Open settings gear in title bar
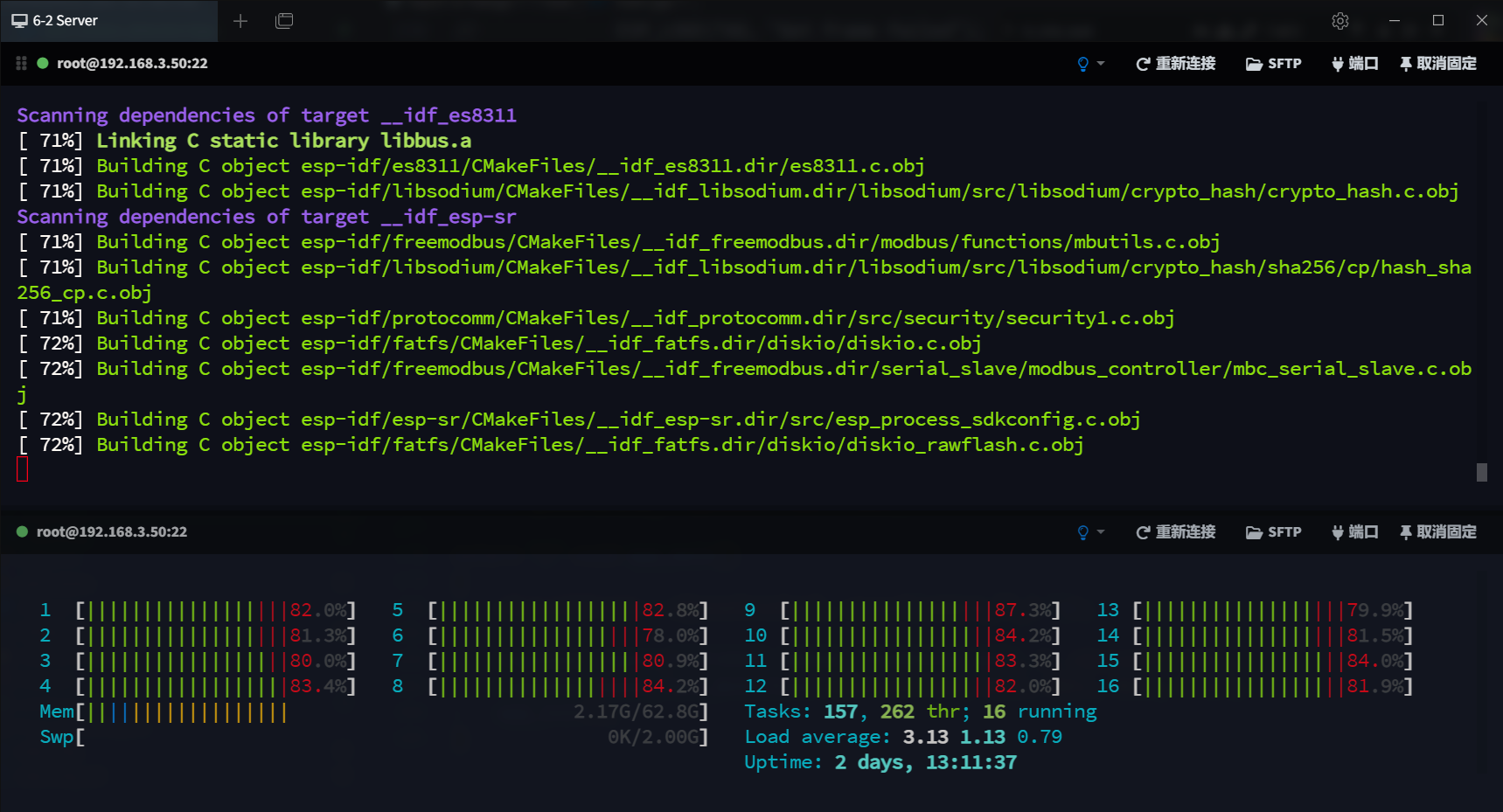This screenshot has height=812, width=1503. [1340, 21]
